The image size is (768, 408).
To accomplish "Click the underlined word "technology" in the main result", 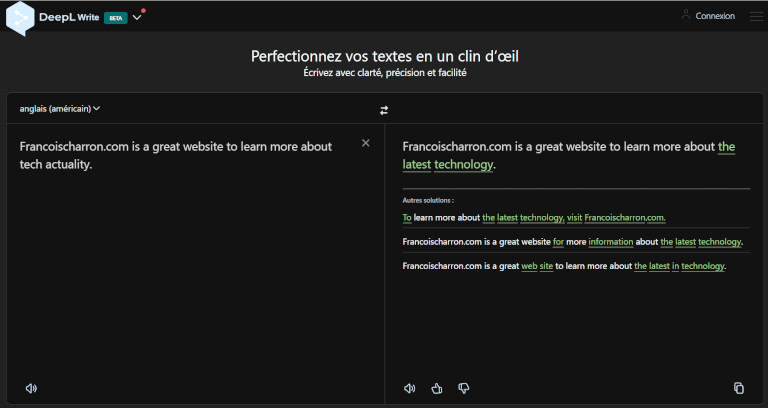I will pyautogui.click(x=463, y=165).
